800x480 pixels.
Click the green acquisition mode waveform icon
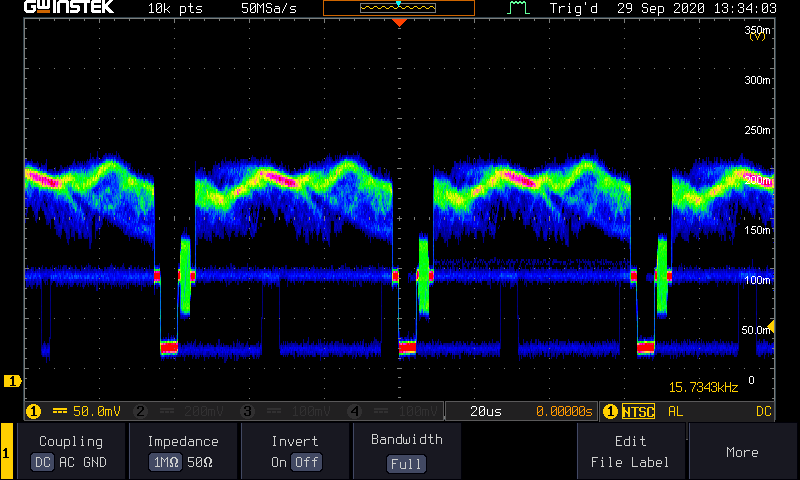(517, 8)
